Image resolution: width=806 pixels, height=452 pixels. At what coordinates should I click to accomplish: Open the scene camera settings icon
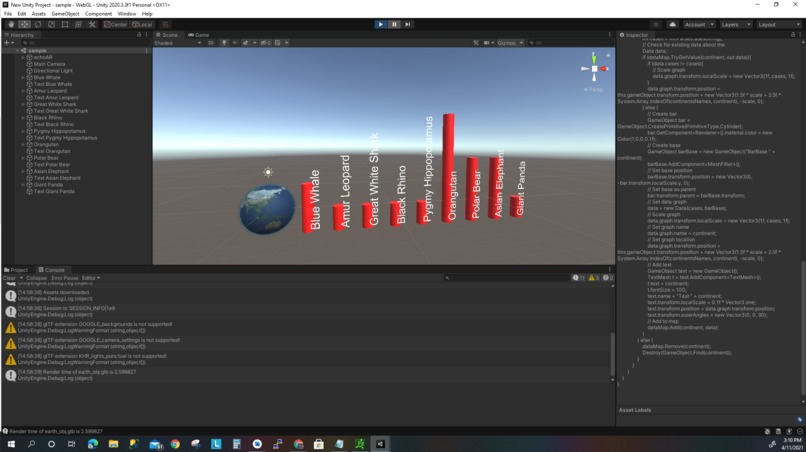(486, 43)
